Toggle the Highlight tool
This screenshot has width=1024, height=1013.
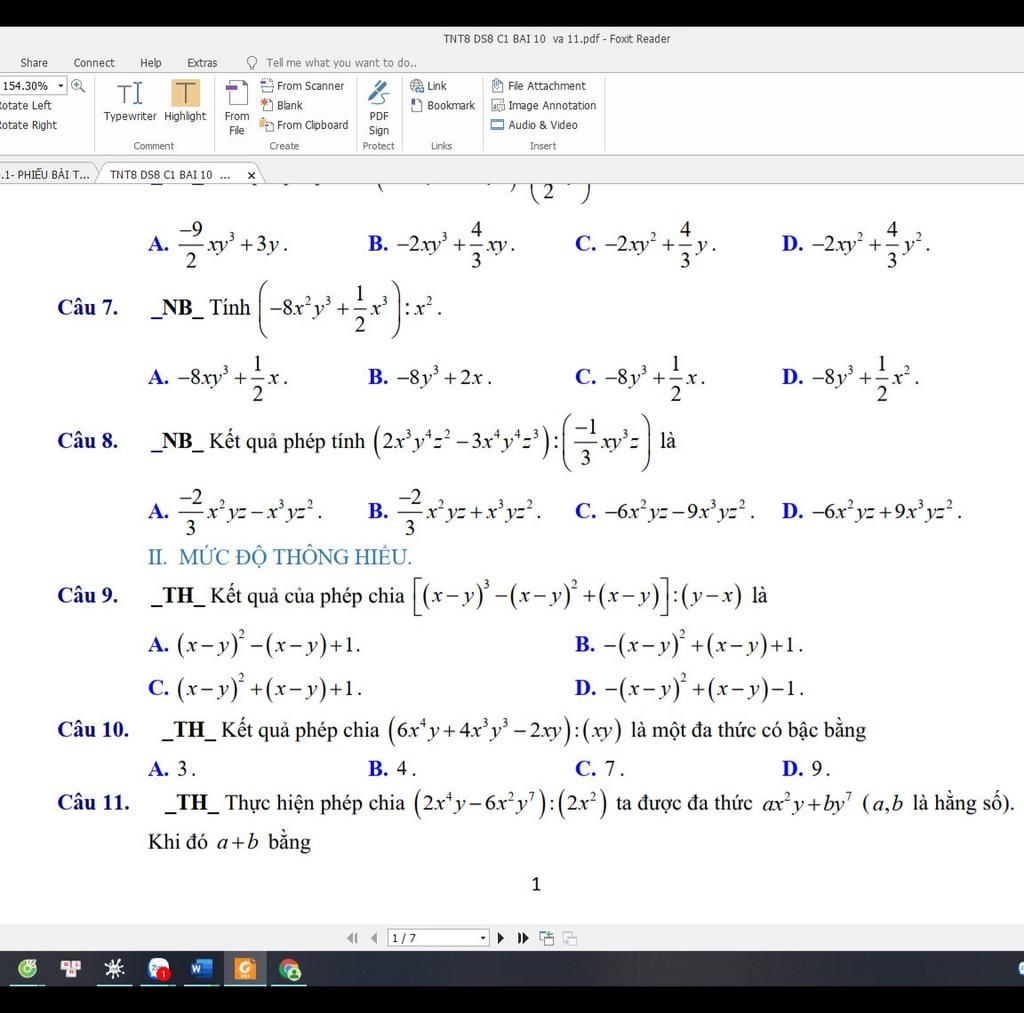coord(185,101)
